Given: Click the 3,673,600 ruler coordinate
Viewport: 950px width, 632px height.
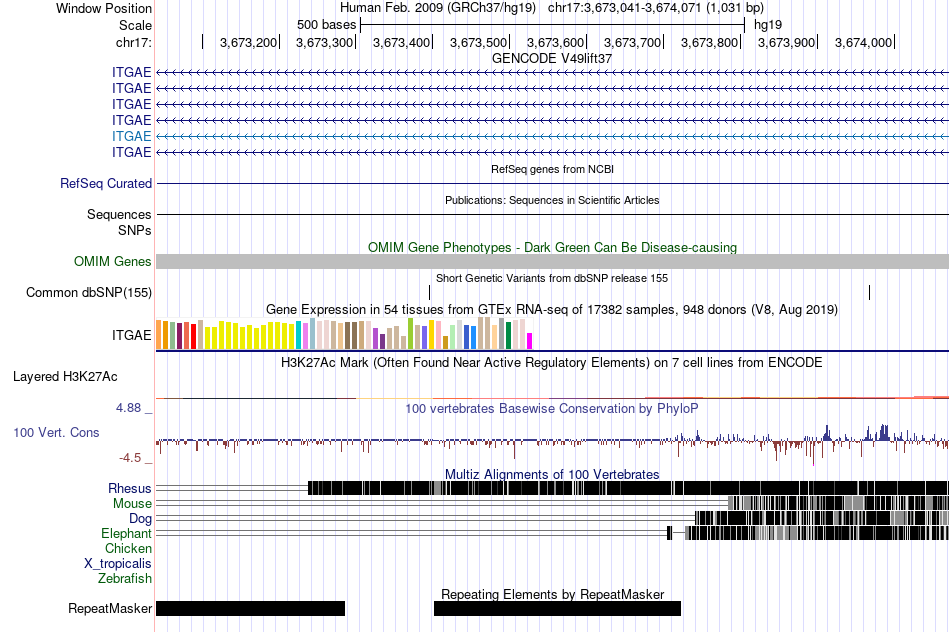Looking at the screenshot, I should (x=555, y=42).
